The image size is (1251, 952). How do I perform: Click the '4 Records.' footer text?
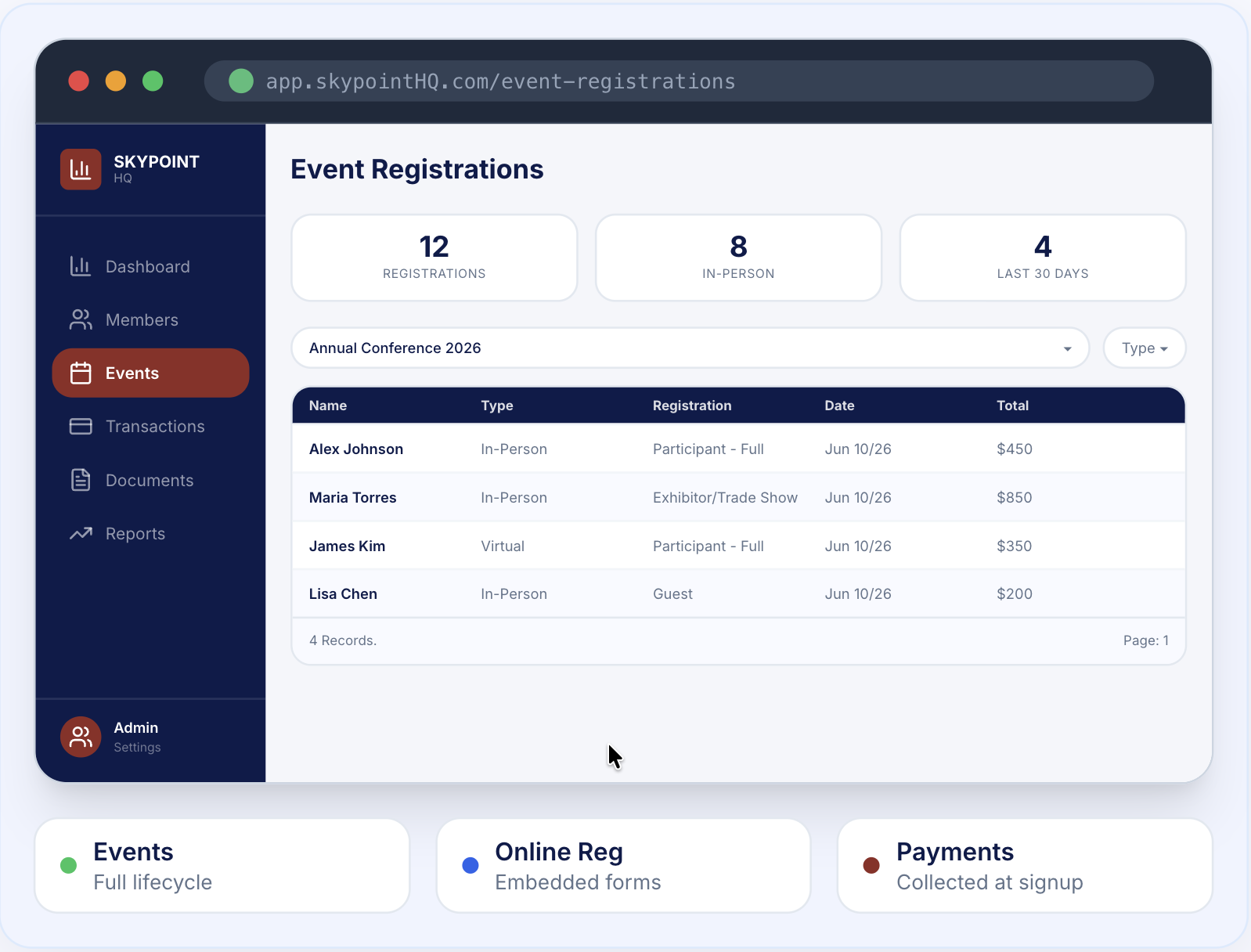coord(343,640)
